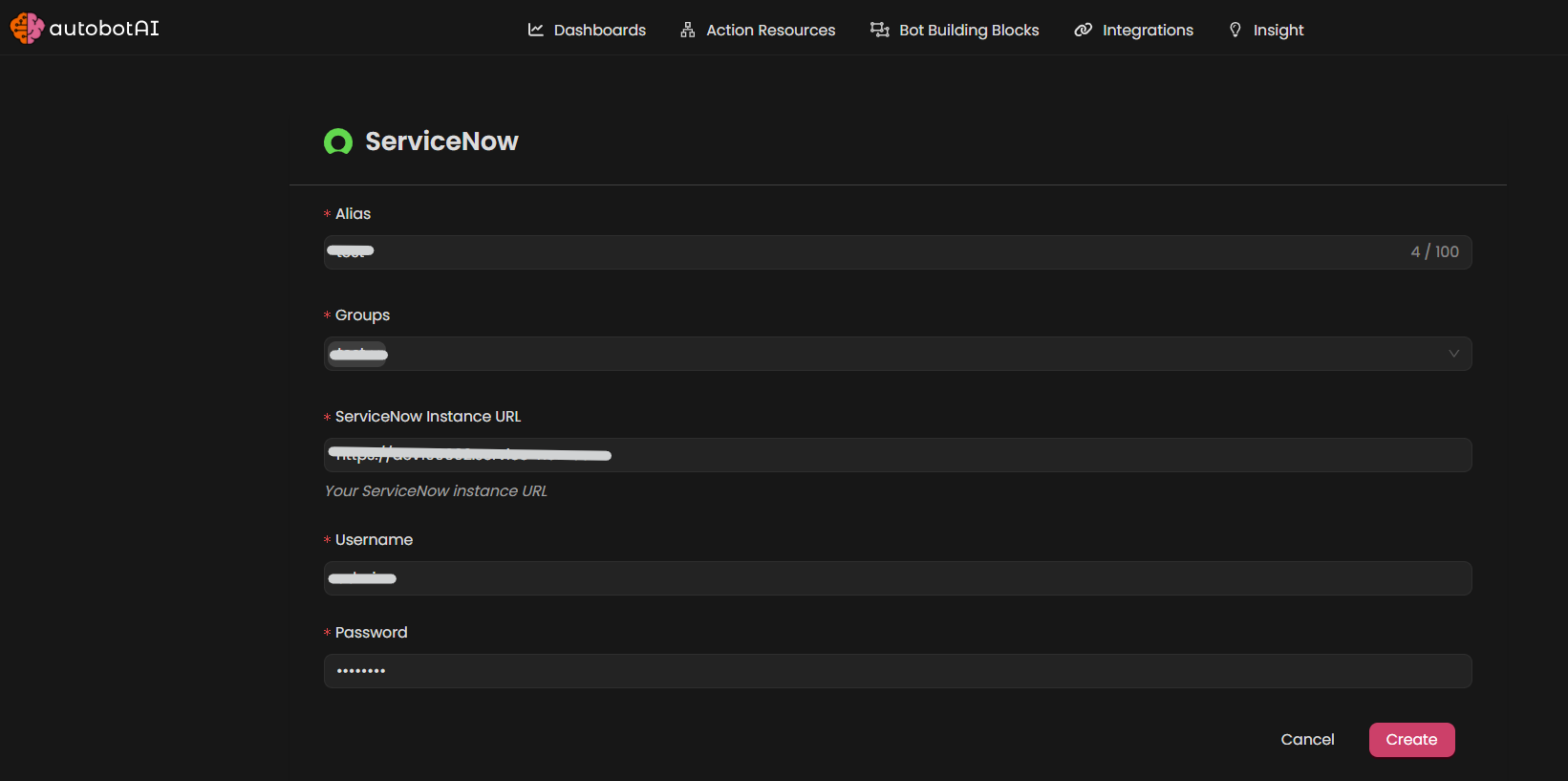Click the Insight lightbulb icon
The image size is (1568, 781).
tap(1235, 30)
